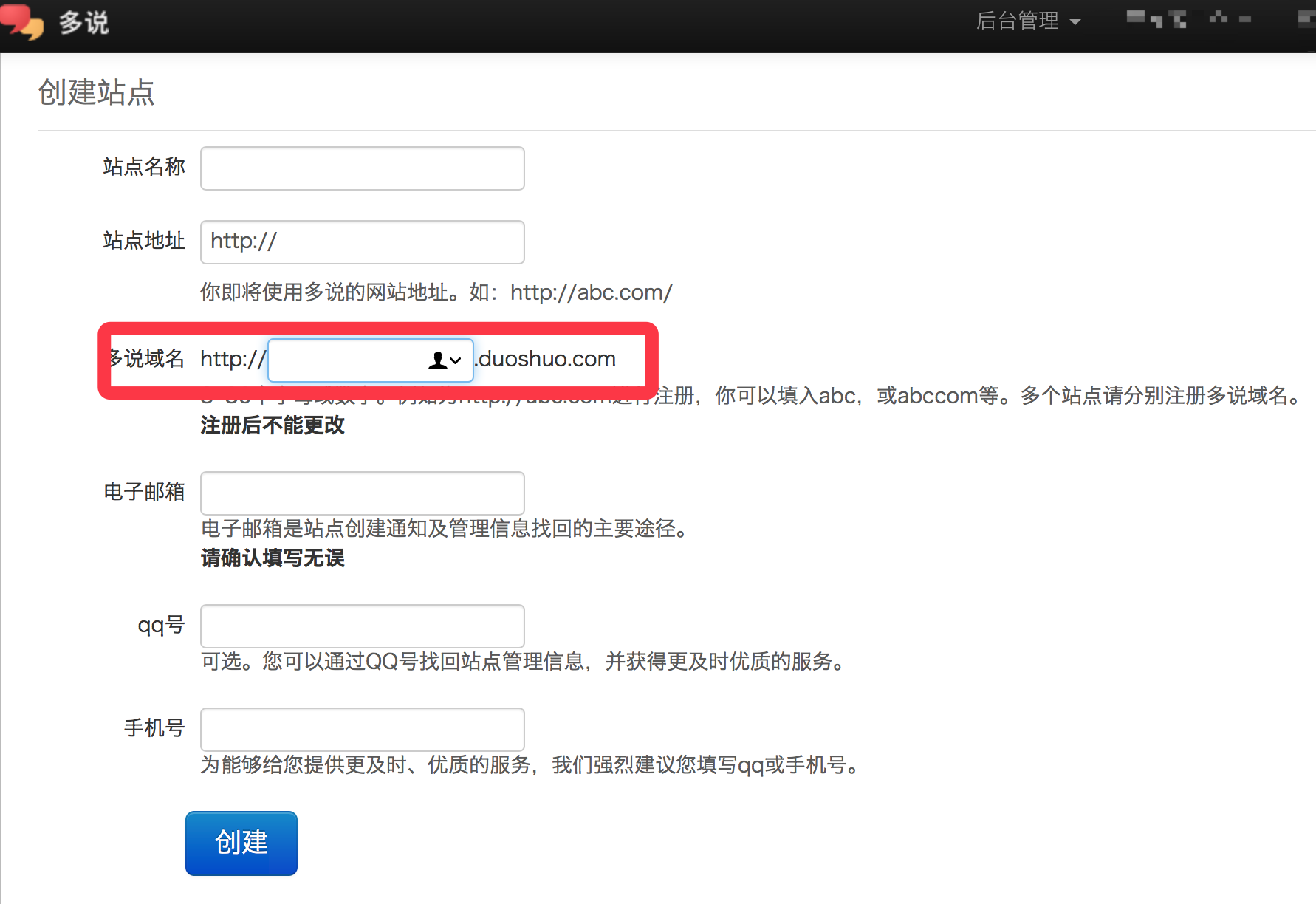Click the Duoshuo speech bubble logo
Screen dimensions: 1316x904
(22, 21)
